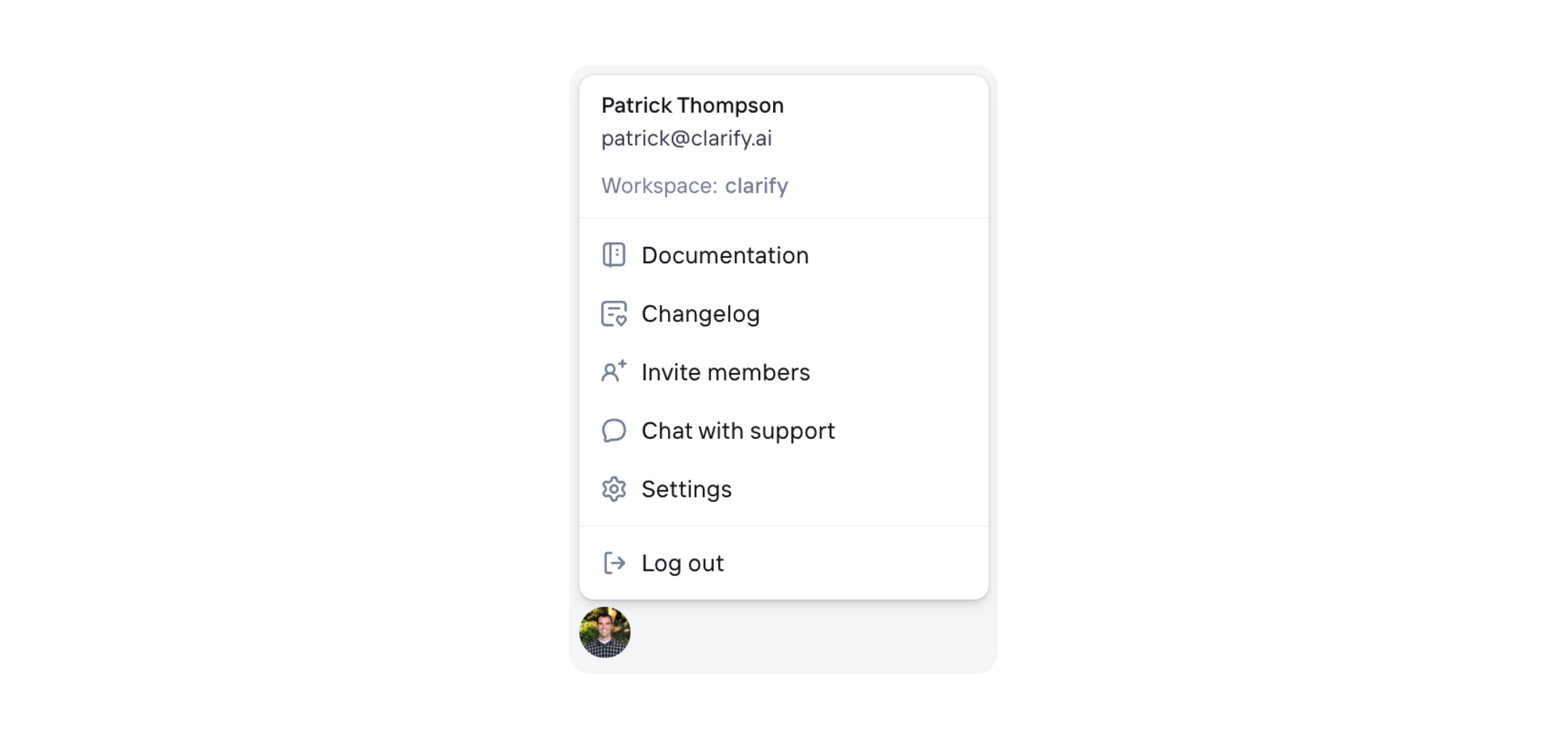Click the patrick@clarify.ai email address
1568x739 pixels.
[686, 139]
